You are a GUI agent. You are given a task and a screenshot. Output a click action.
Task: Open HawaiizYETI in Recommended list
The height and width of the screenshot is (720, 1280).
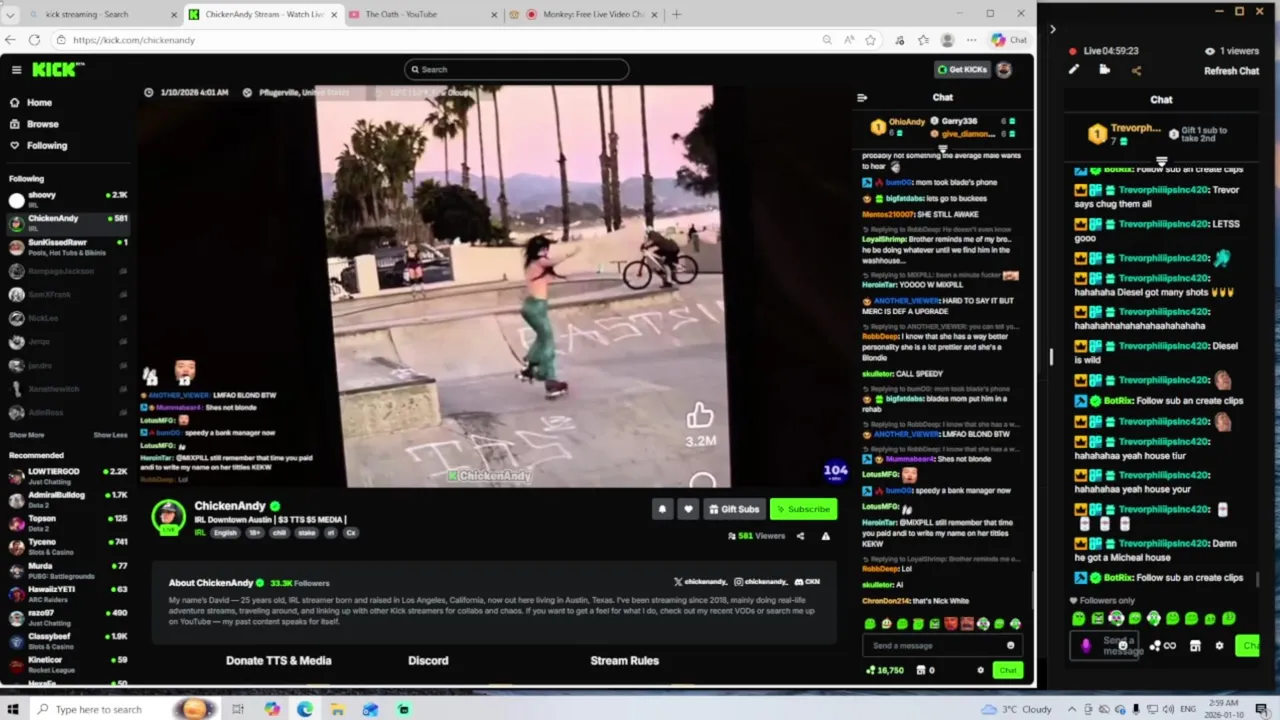68,593
